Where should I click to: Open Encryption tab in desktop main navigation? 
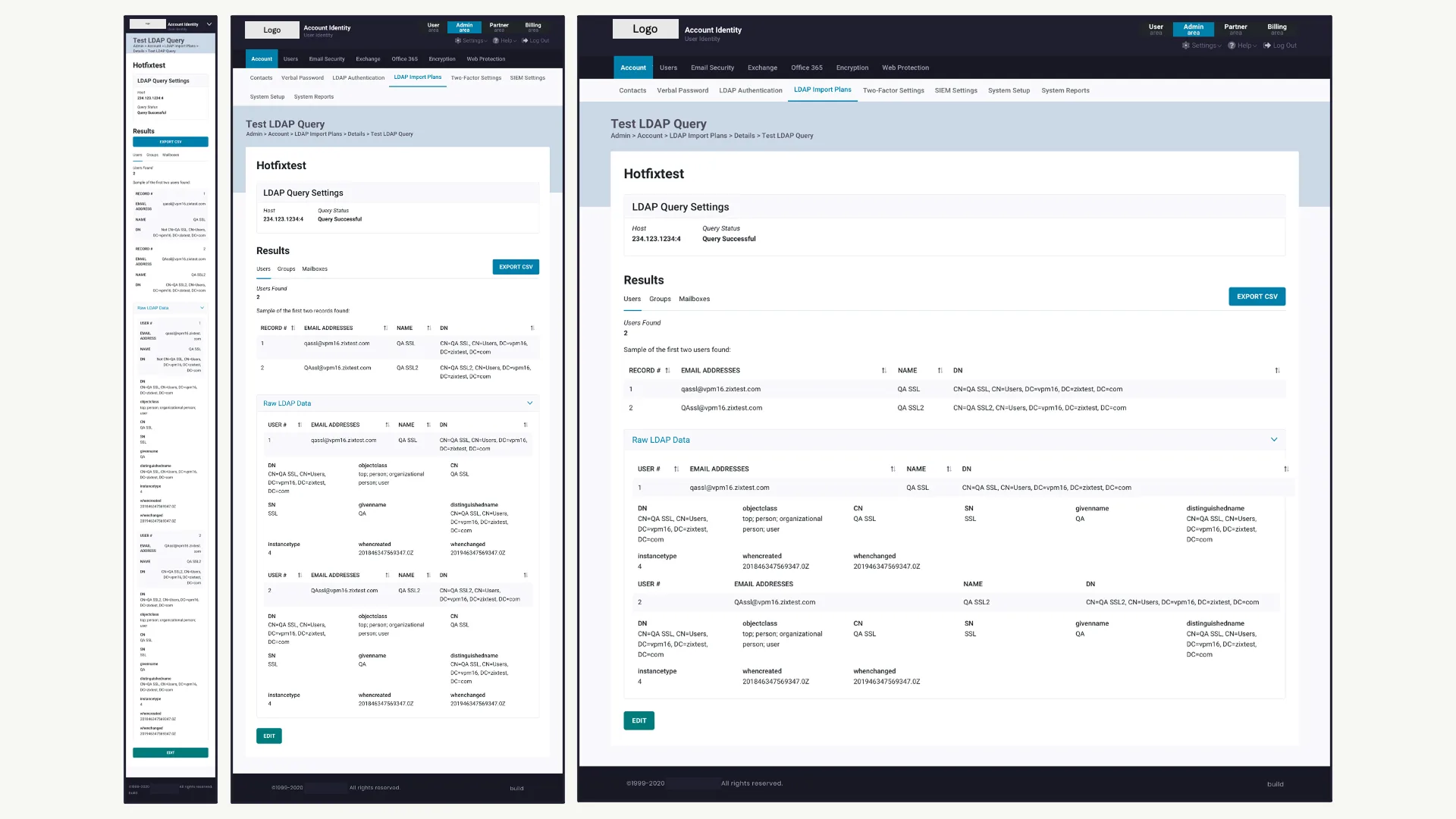coord(852,67)
